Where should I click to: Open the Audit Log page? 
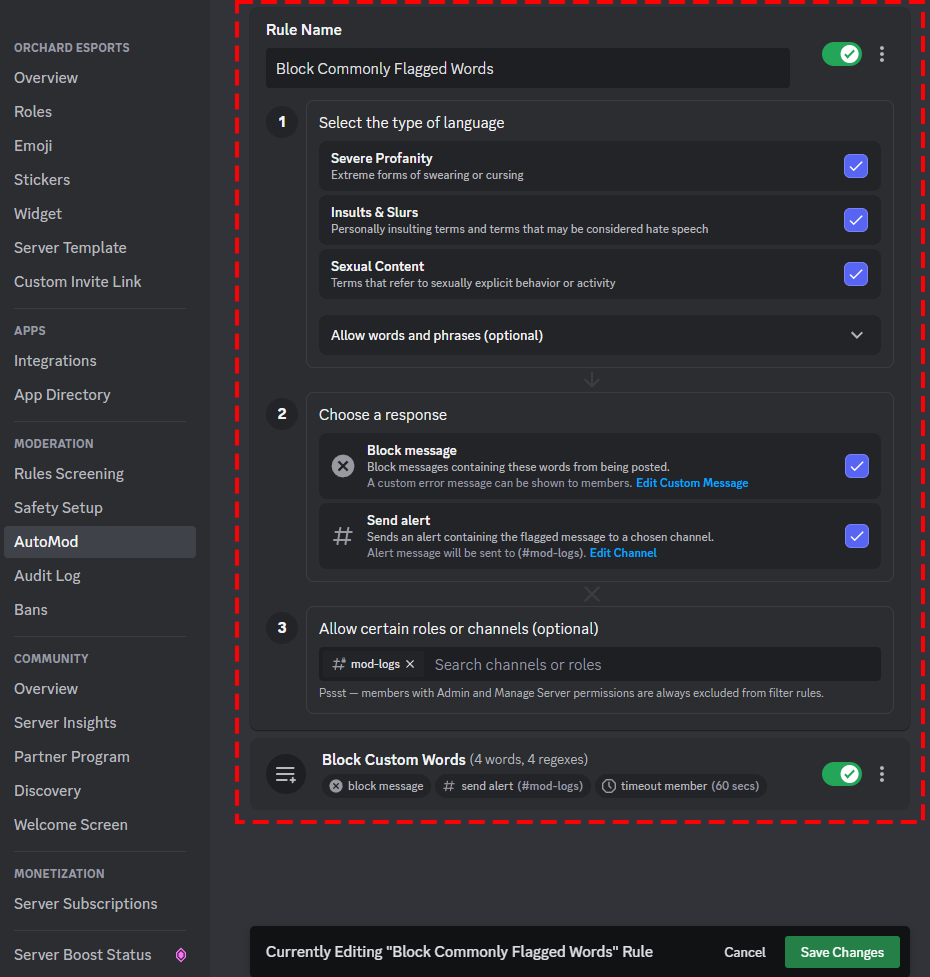click(x=47, y=575)
